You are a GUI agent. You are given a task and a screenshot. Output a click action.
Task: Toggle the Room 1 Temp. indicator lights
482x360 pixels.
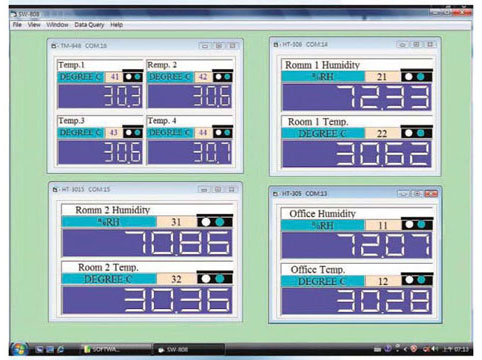tap(416, 133)
